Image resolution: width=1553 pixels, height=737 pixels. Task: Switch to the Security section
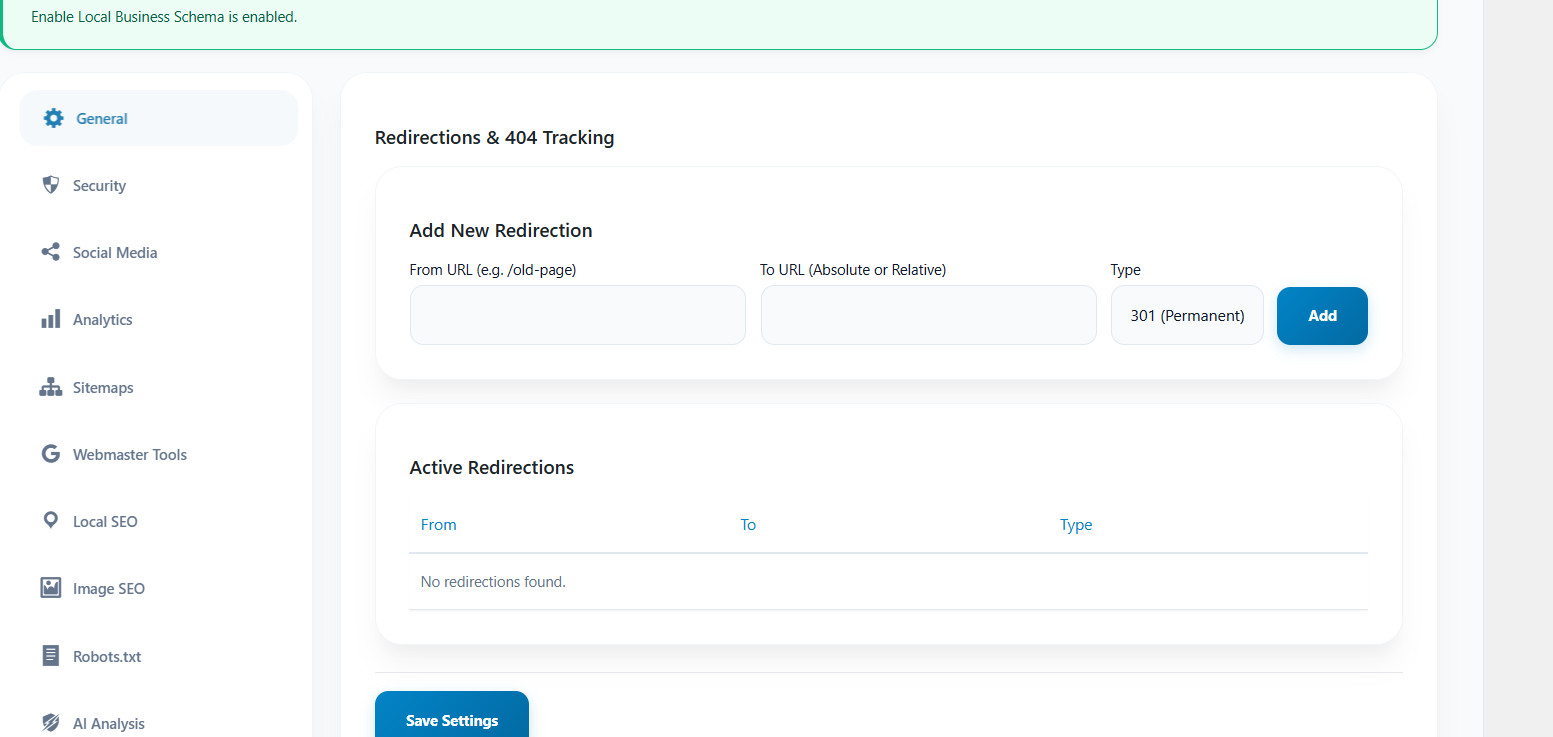(99, 185)
